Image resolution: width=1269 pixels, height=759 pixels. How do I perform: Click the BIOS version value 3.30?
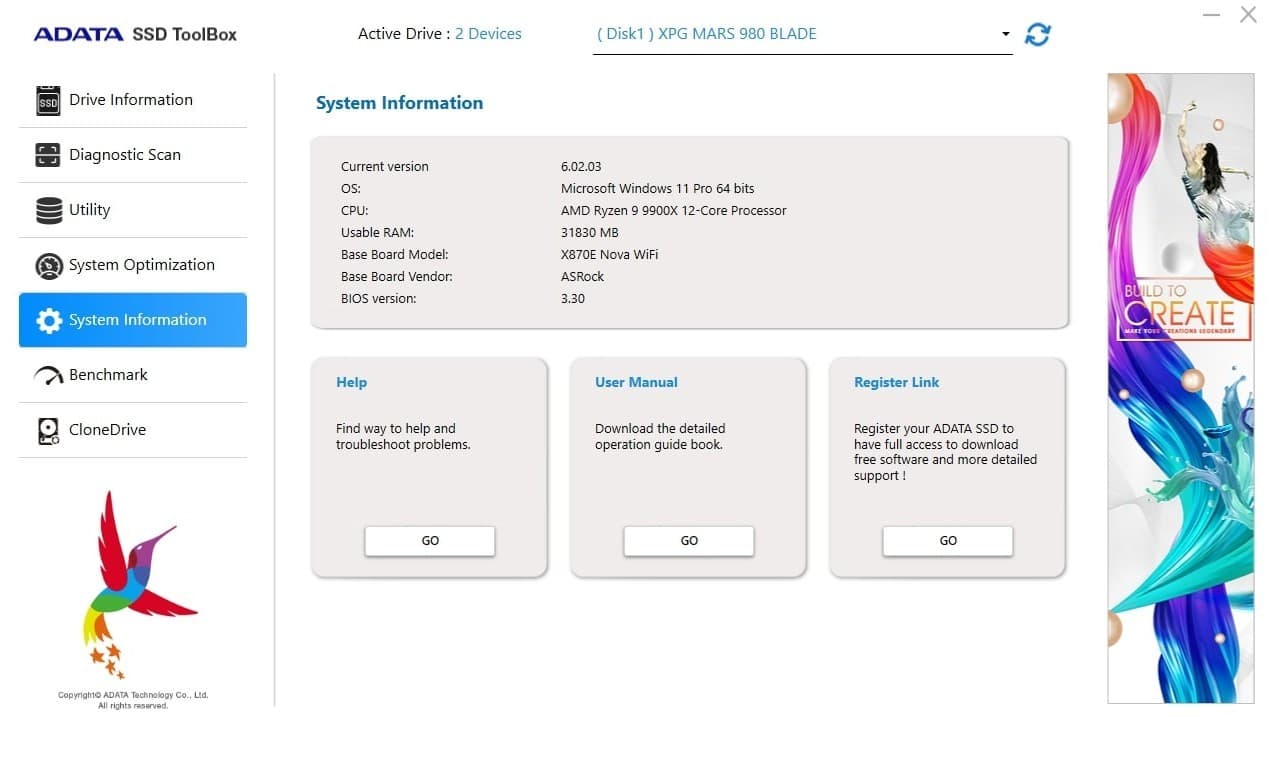click(573, 299)
